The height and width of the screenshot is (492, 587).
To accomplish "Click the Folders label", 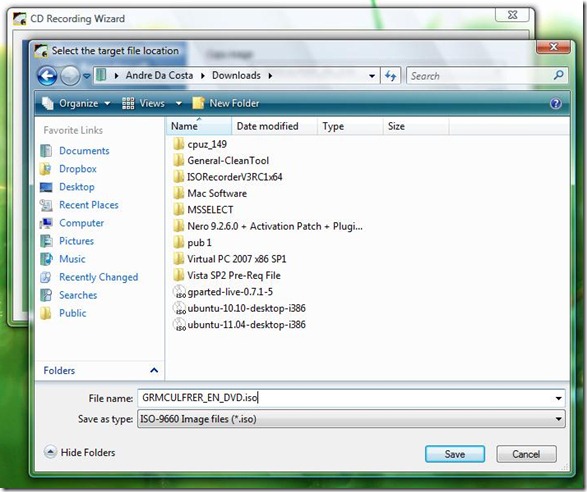I will pyautogui.click(x=59, y=370).
